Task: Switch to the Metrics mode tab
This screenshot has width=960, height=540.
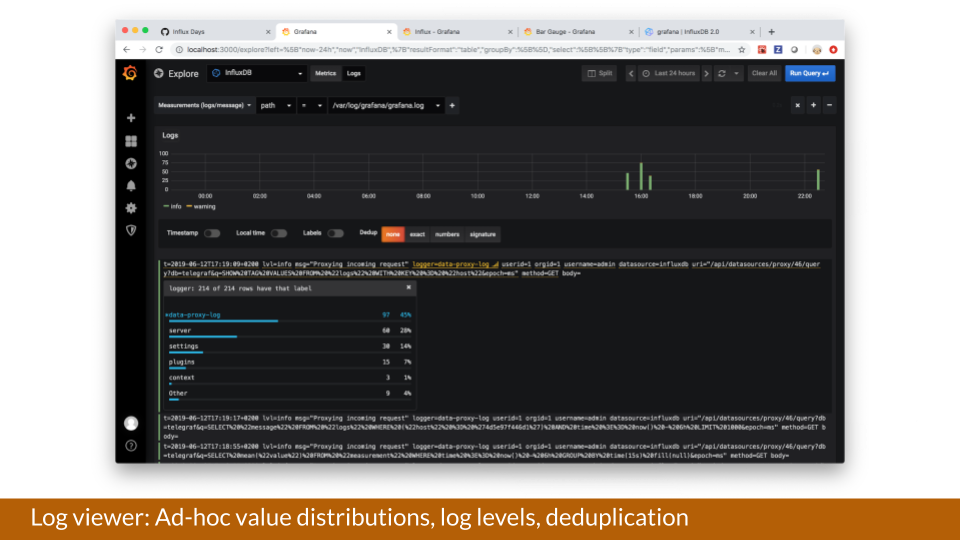Action: (325, 73)
